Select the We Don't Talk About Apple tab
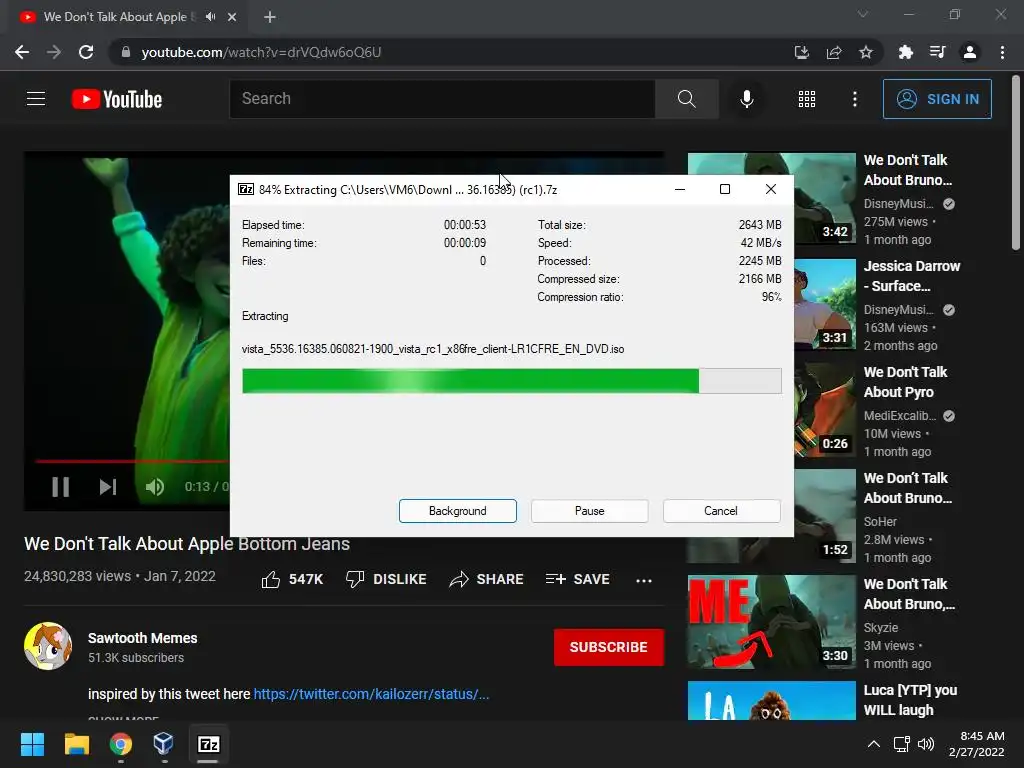 point(118,17)
